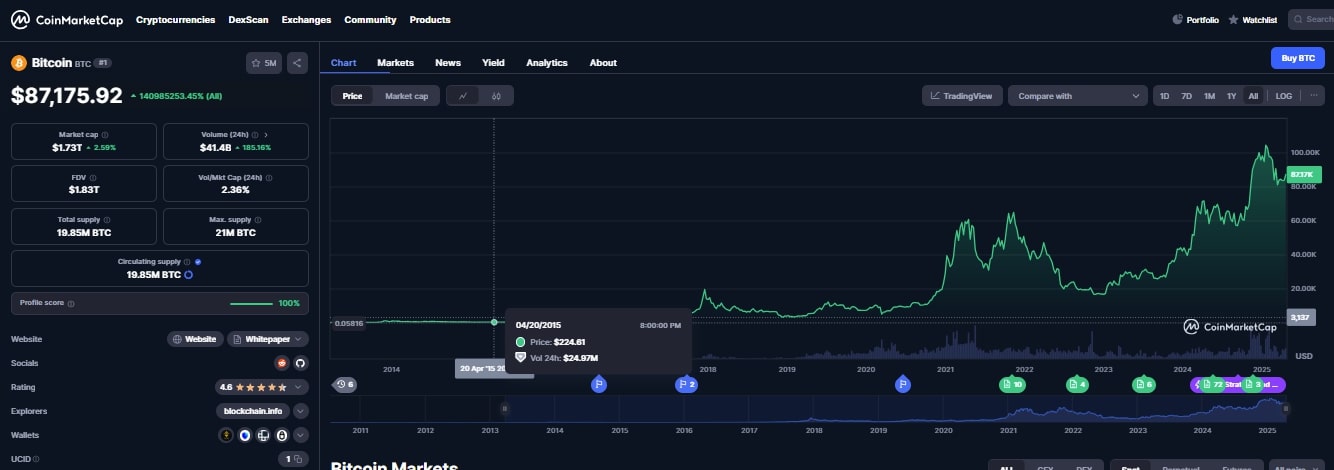The image size is (1334, 470).
Task: Switch to the Chart tab
Action: 343,62
